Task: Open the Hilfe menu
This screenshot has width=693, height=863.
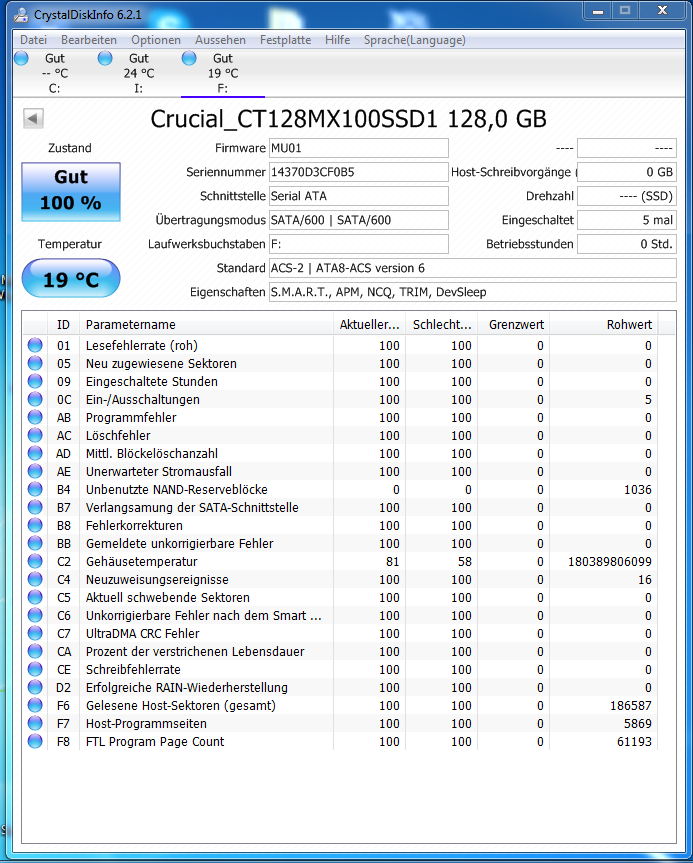Action: (x=337, y=40)
